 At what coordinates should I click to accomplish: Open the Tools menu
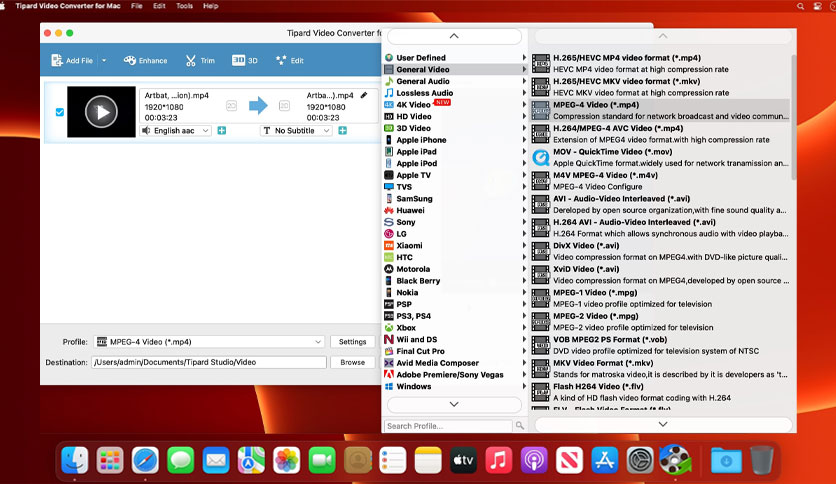(x=184, y=6)
